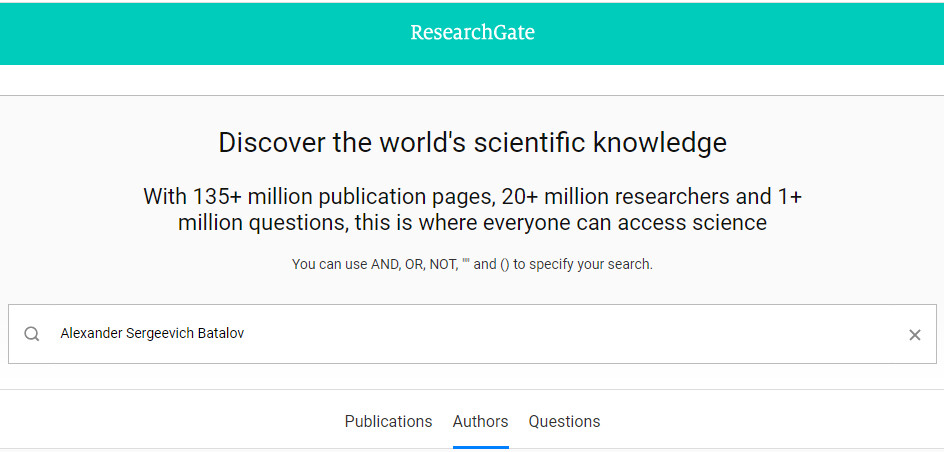Click the word 'Alexander' in search box
Screen dimensions: 944x452
click(x=92, y=333)
